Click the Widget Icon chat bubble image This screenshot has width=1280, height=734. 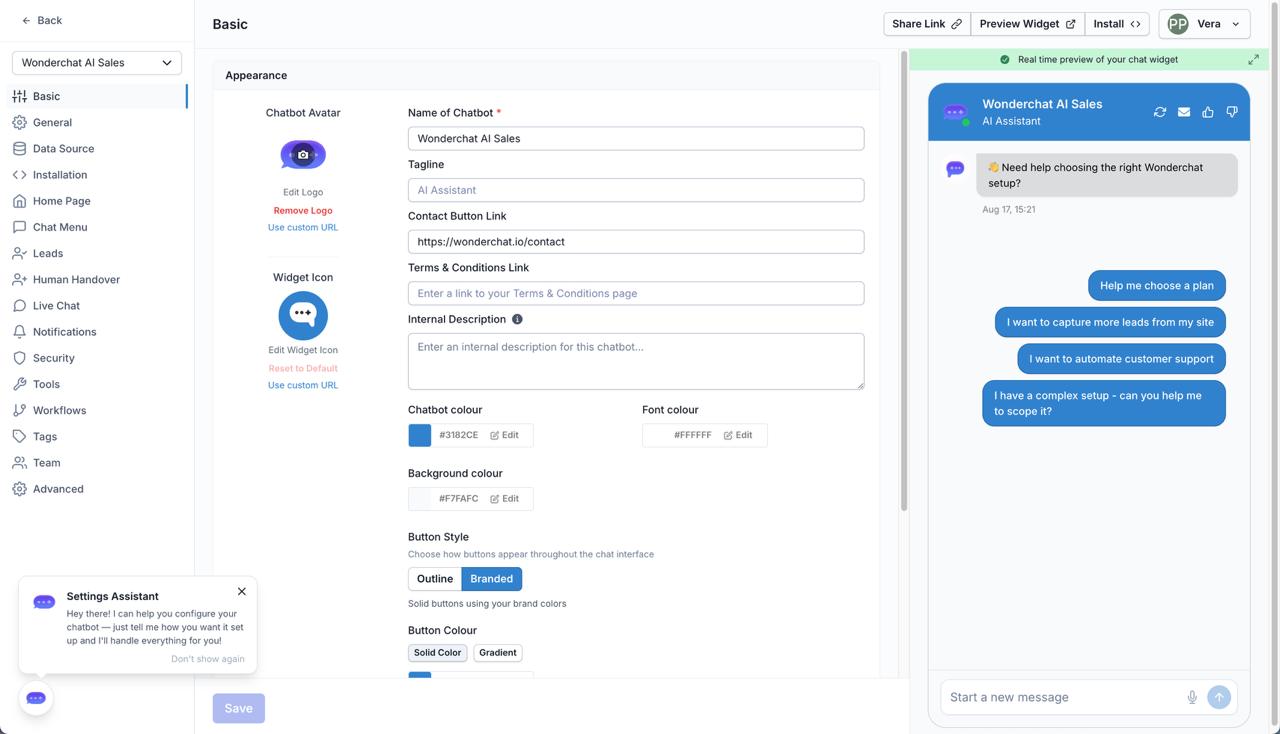pos(303,316)
